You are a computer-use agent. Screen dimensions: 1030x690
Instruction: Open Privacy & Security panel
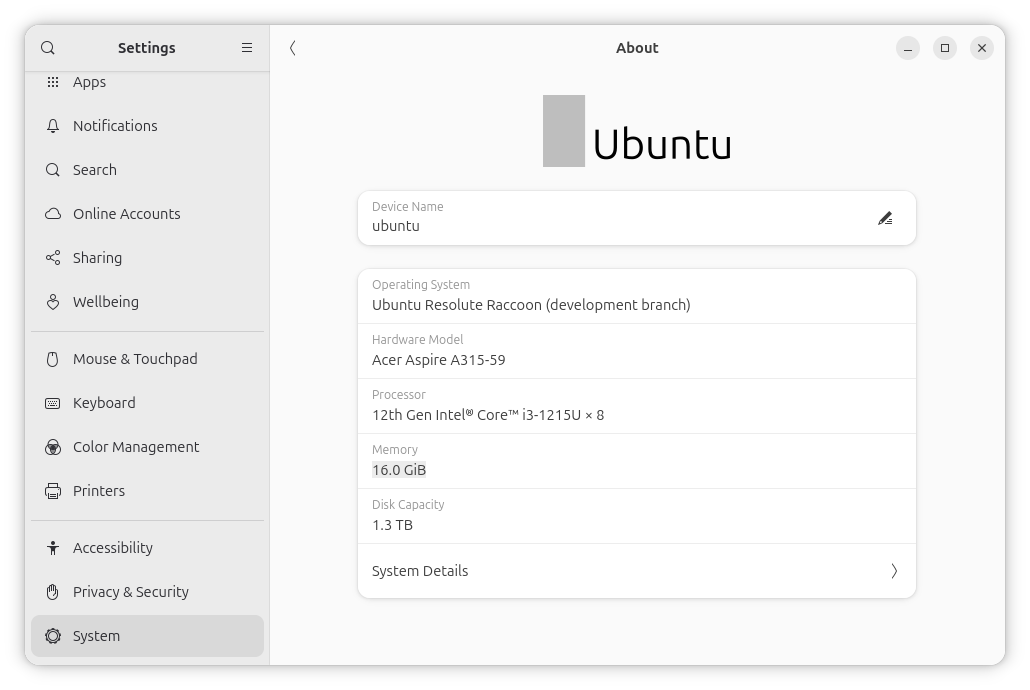point(131,592)
